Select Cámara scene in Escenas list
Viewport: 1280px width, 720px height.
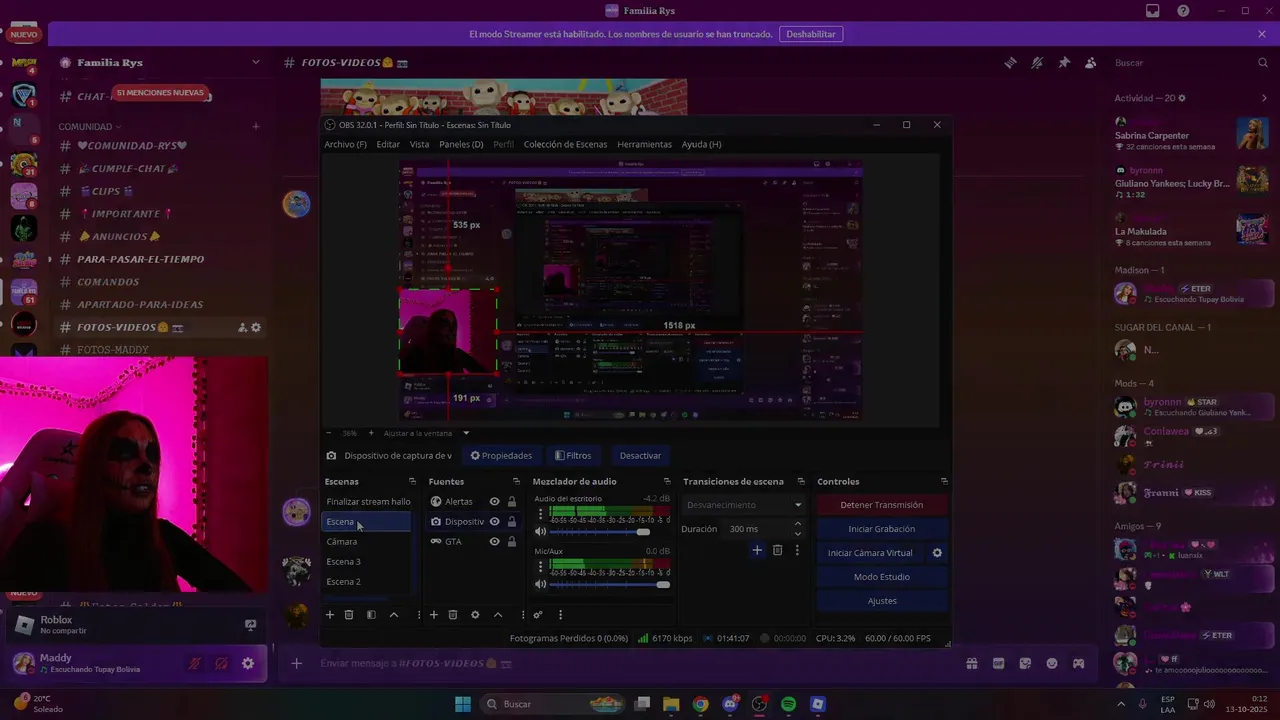(x=367, y=542)
